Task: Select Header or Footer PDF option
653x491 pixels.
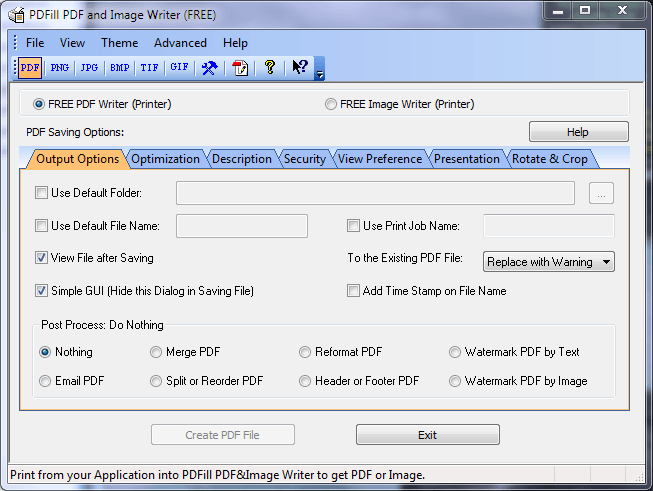Action: click(x=305, y=381)
